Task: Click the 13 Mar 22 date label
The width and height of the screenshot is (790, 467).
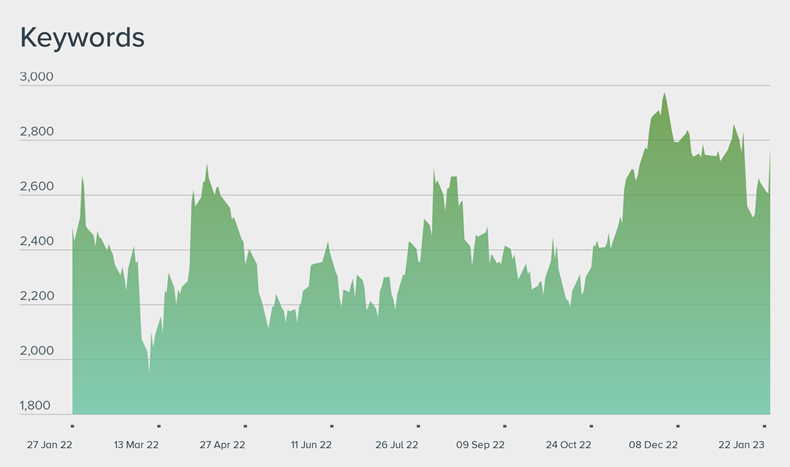Action: click(136, 444)
